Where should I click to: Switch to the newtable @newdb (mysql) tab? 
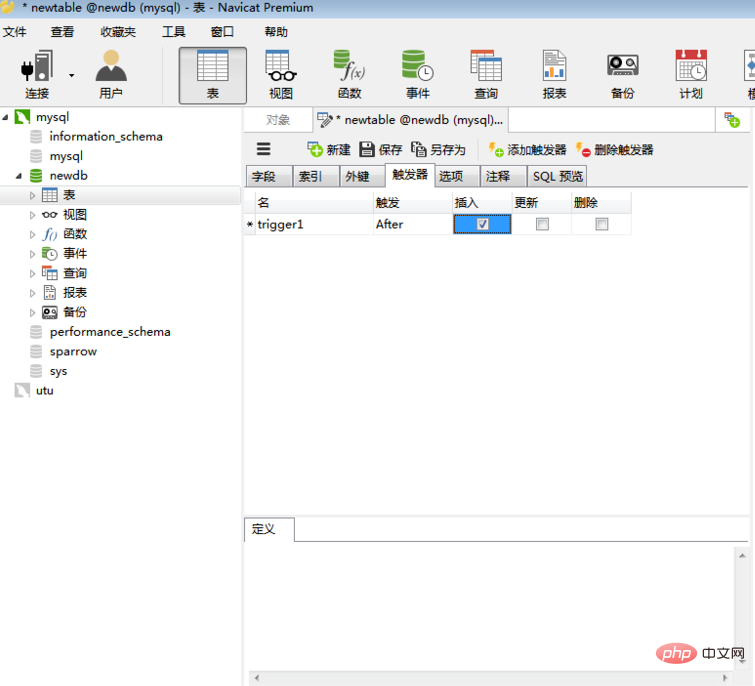pos(410,120)
